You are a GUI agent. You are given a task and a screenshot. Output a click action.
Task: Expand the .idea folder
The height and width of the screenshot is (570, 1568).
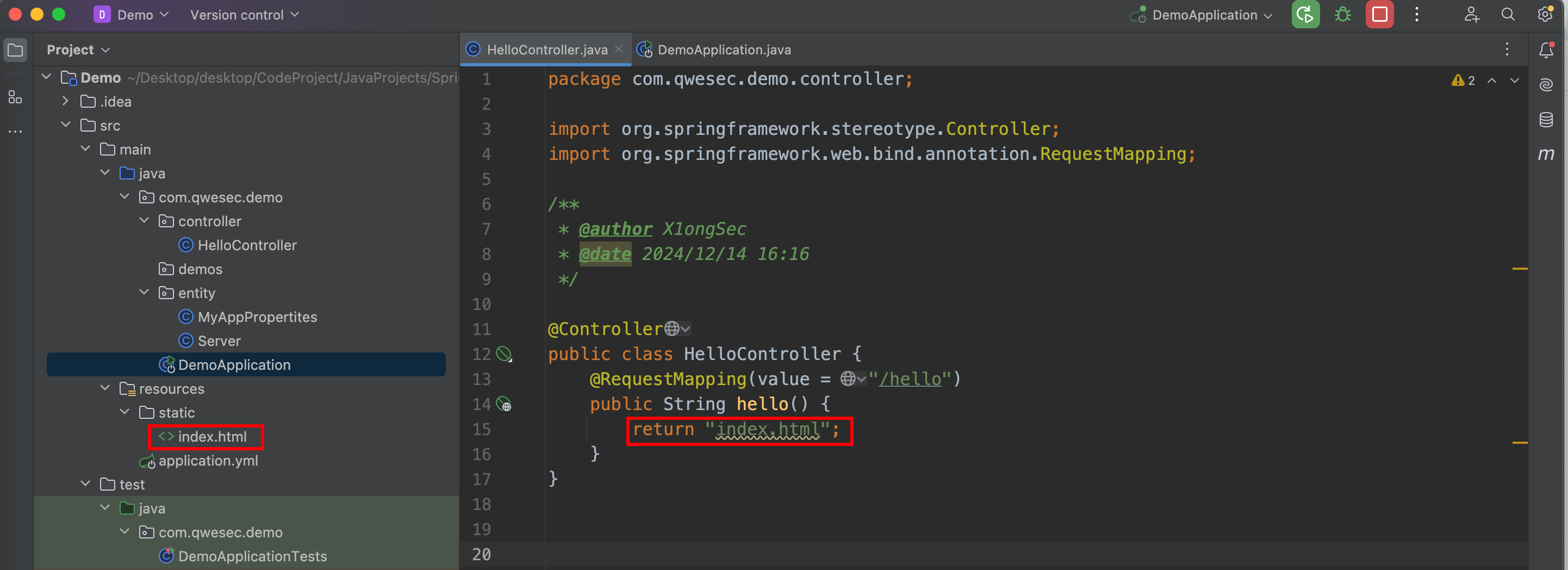(65, 101)
